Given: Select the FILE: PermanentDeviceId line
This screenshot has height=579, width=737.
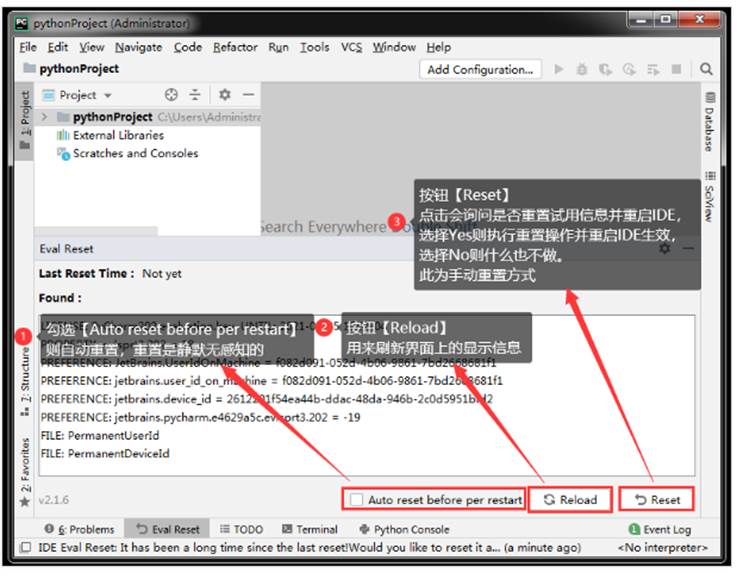Looking at the screenshot, I should coord(105,454).
